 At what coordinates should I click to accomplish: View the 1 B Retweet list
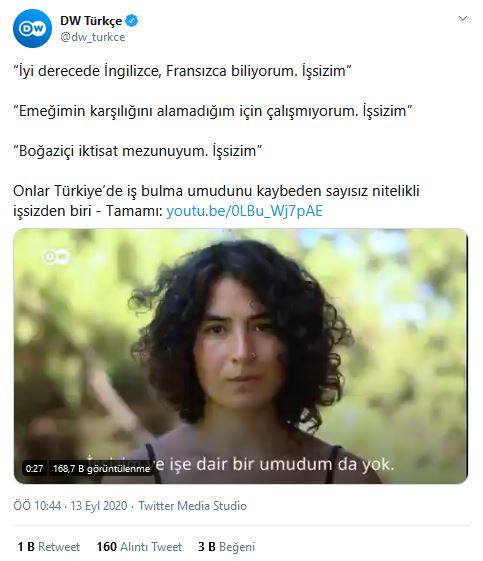coord(49,546)
